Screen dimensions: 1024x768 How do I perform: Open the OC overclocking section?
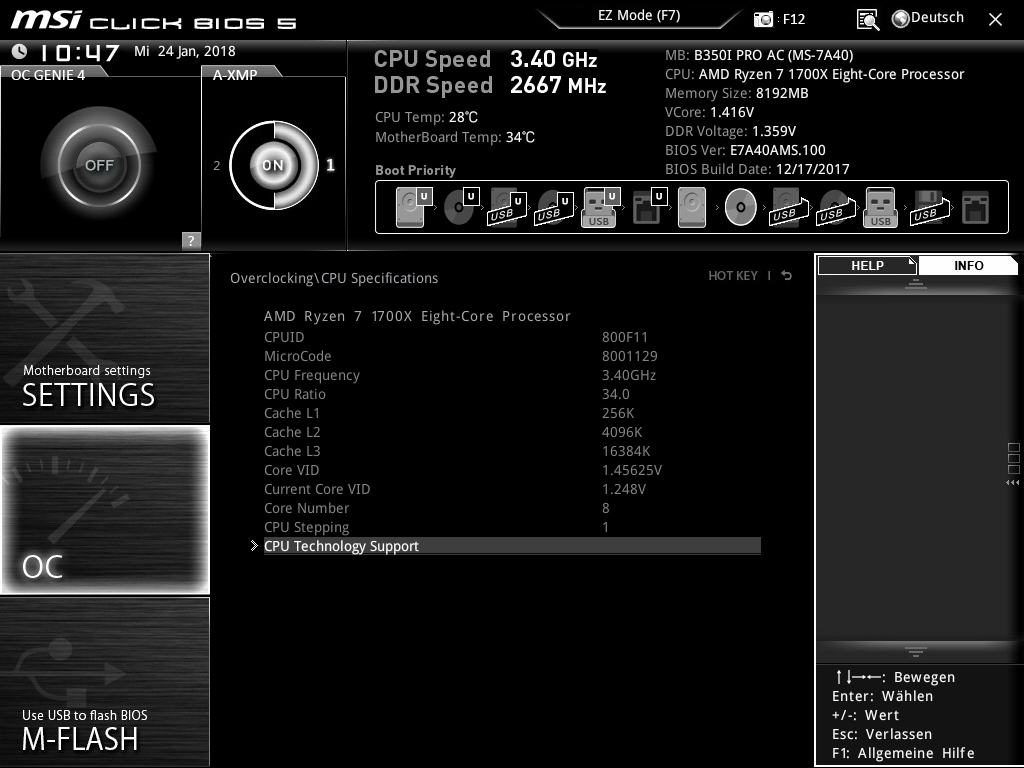click(x=105, y=509)
